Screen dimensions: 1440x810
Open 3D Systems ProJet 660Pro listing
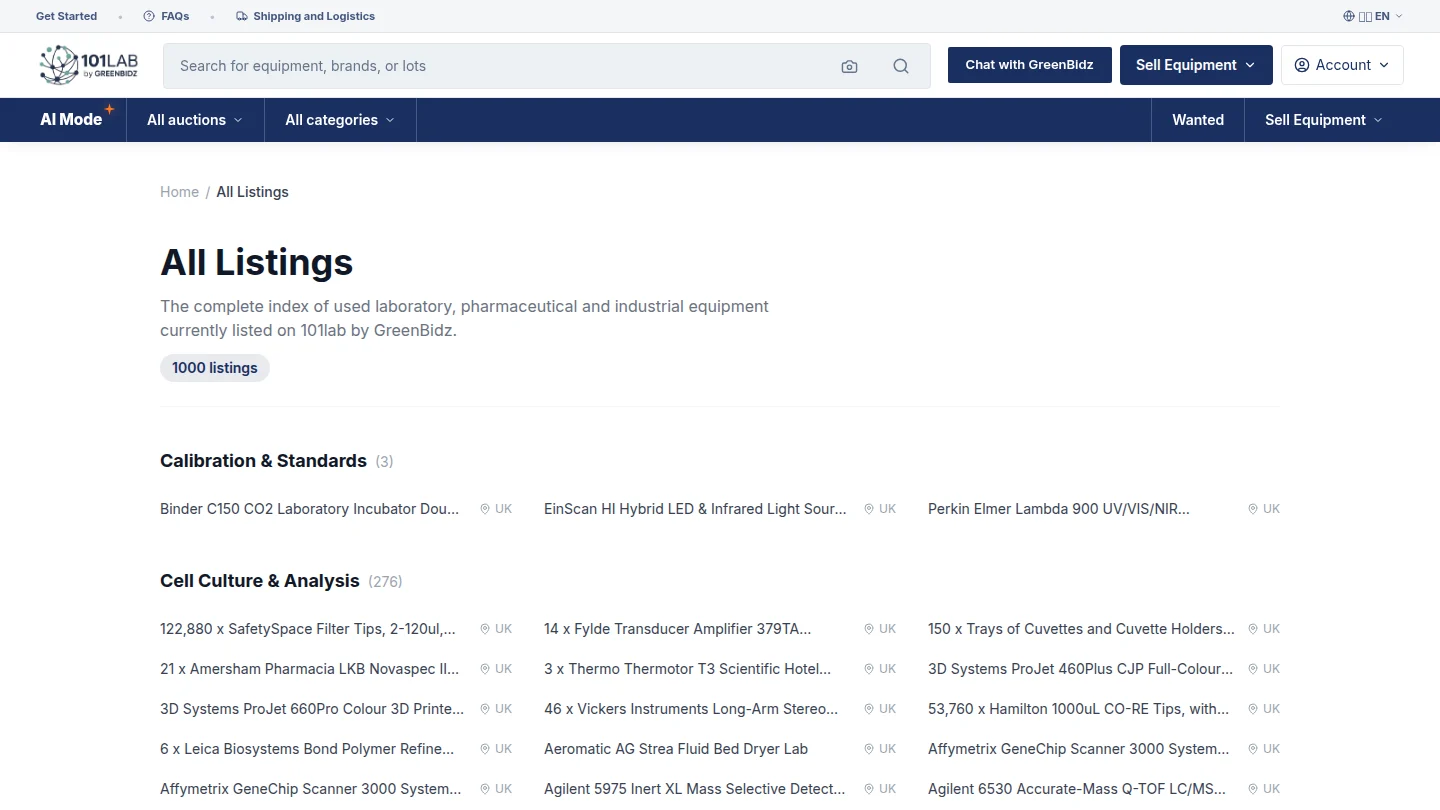click(312, 709)
